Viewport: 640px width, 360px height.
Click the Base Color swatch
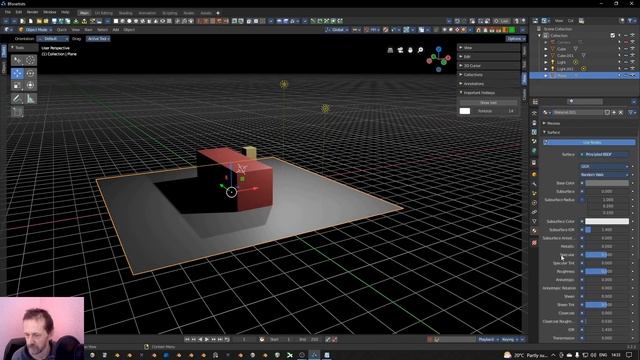tap(607, 183)
